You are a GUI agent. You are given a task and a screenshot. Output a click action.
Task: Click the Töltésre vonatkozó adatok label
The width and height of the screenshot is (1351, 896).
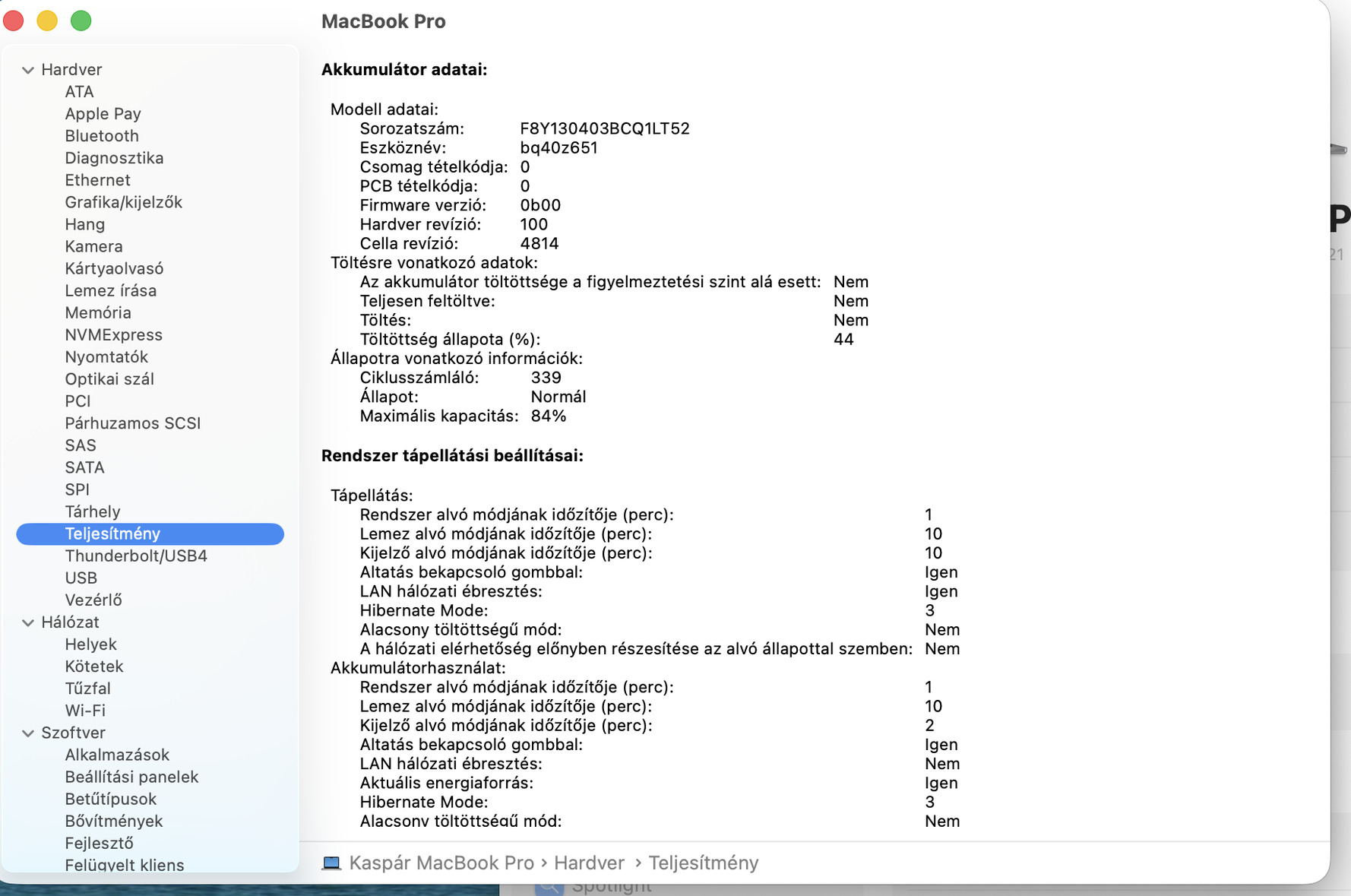click(x=434, y=263)
